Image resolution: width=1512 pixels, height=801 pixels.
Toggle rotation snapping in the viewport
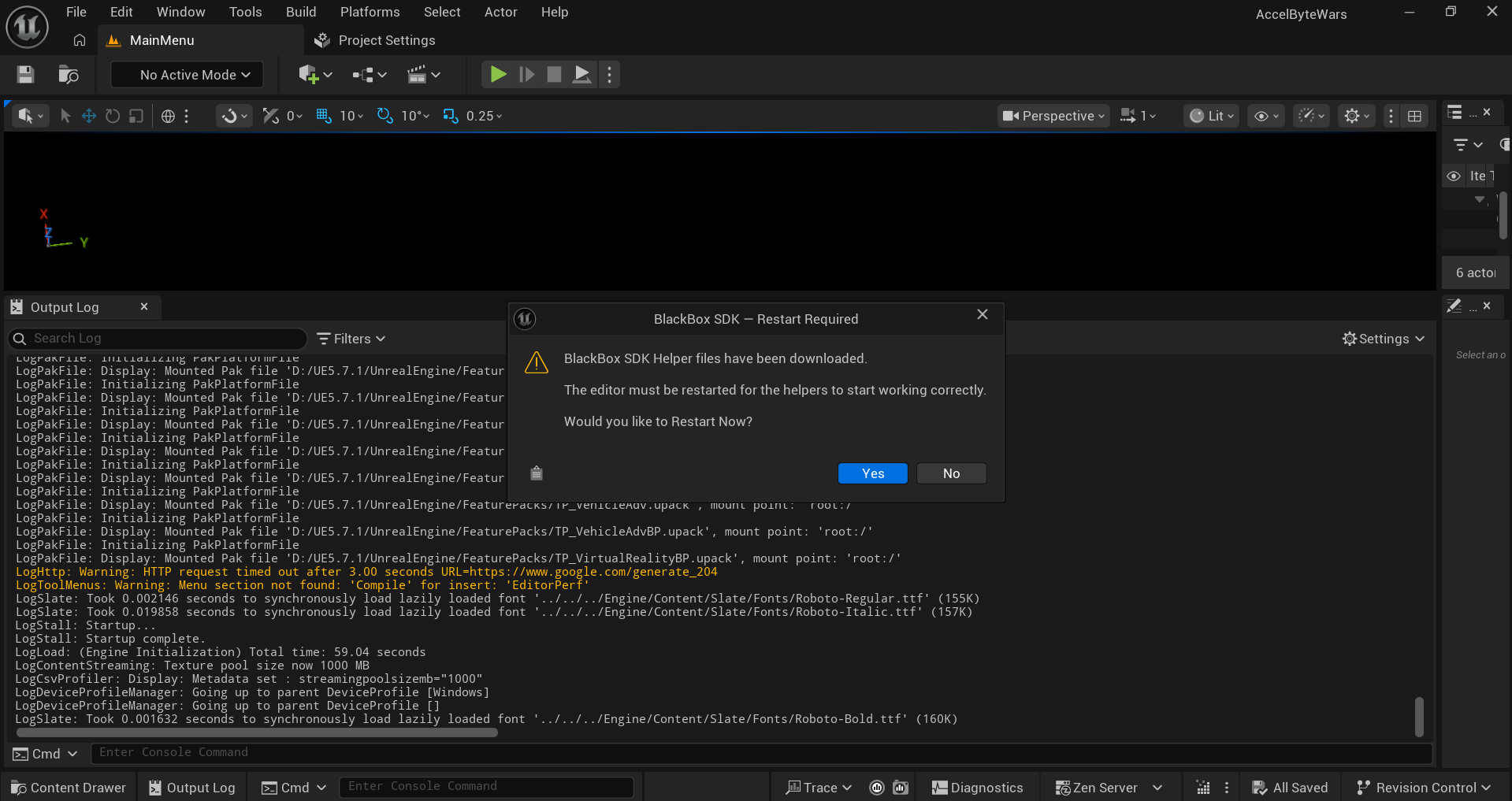click(x=385, y=116)
